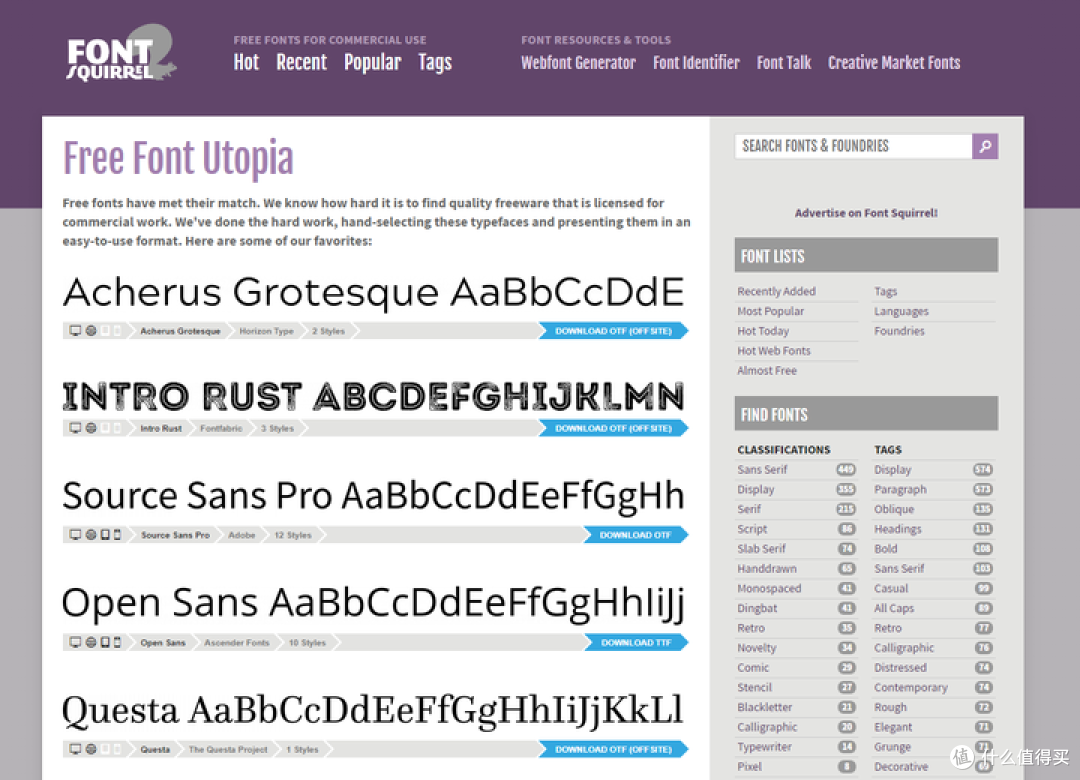Open Creative Market Fonts link

click(894, 63)
